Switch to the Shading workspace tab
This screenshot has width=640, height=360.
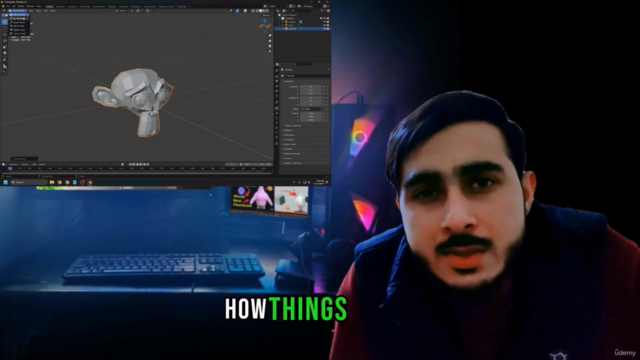coord(111,7)
